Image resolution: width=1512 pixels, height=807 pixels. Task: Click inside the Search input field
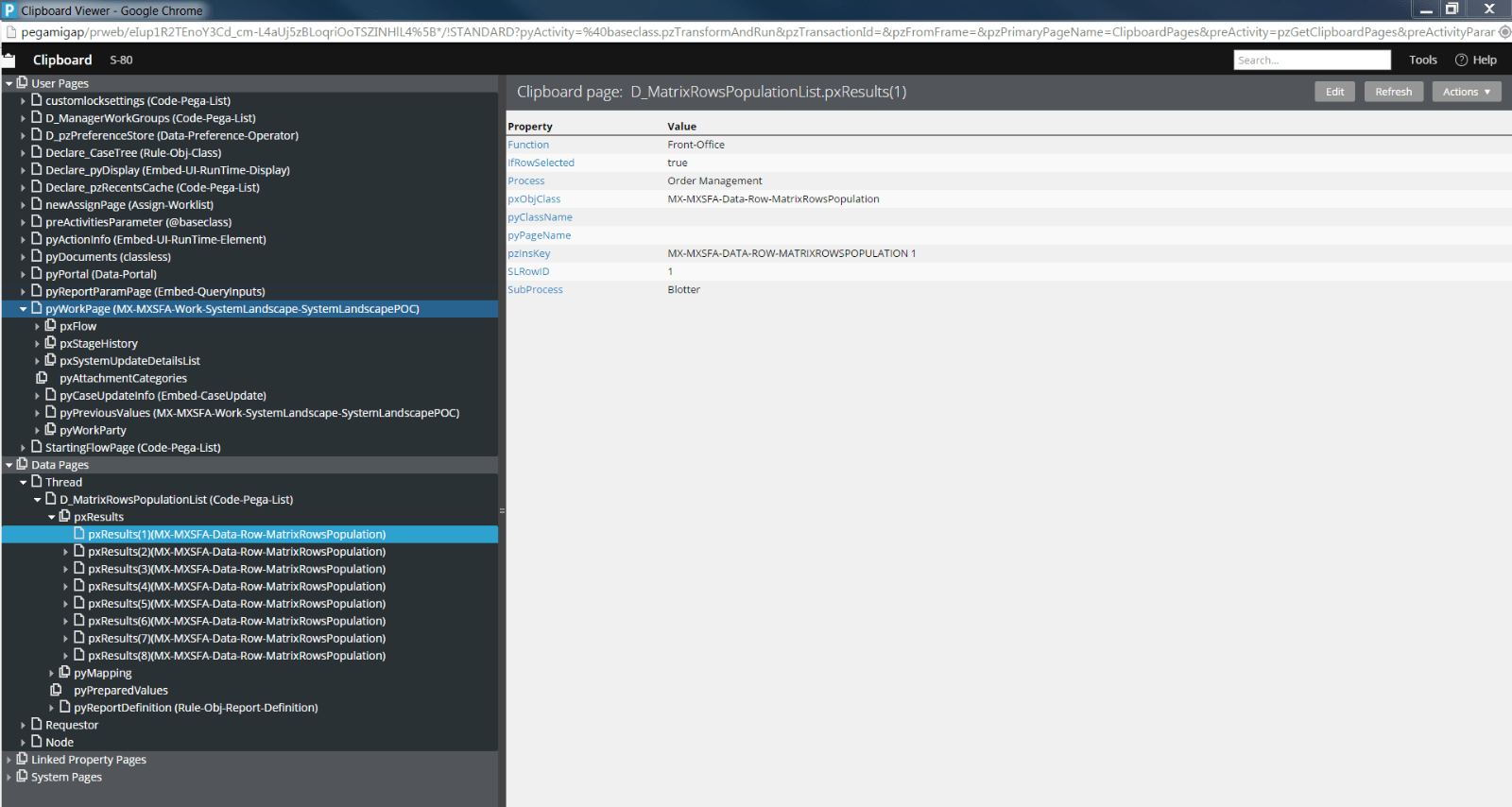click(1312, 60)
